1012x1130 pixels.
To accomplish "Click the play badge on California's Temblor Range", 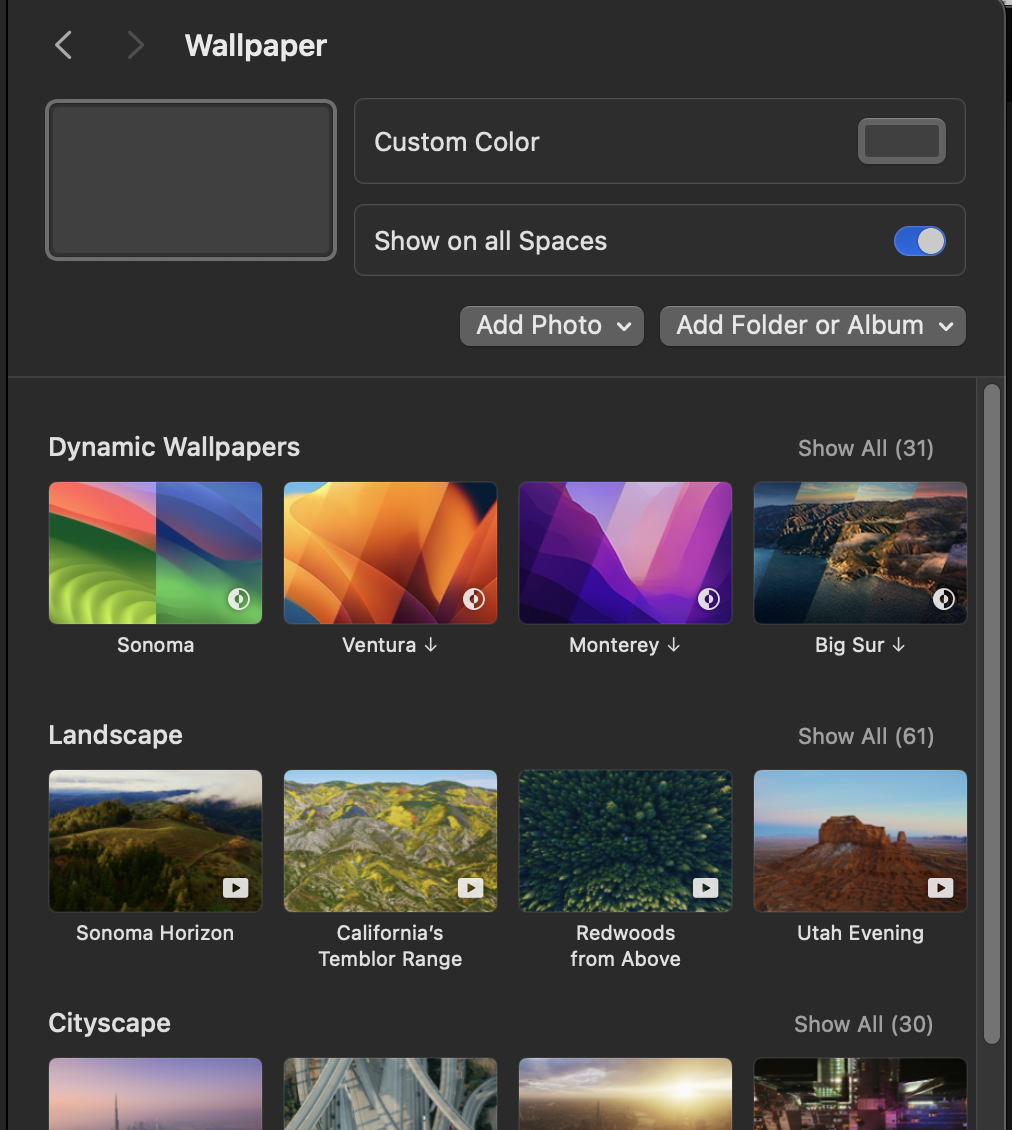I will click(x=471, y=888).
